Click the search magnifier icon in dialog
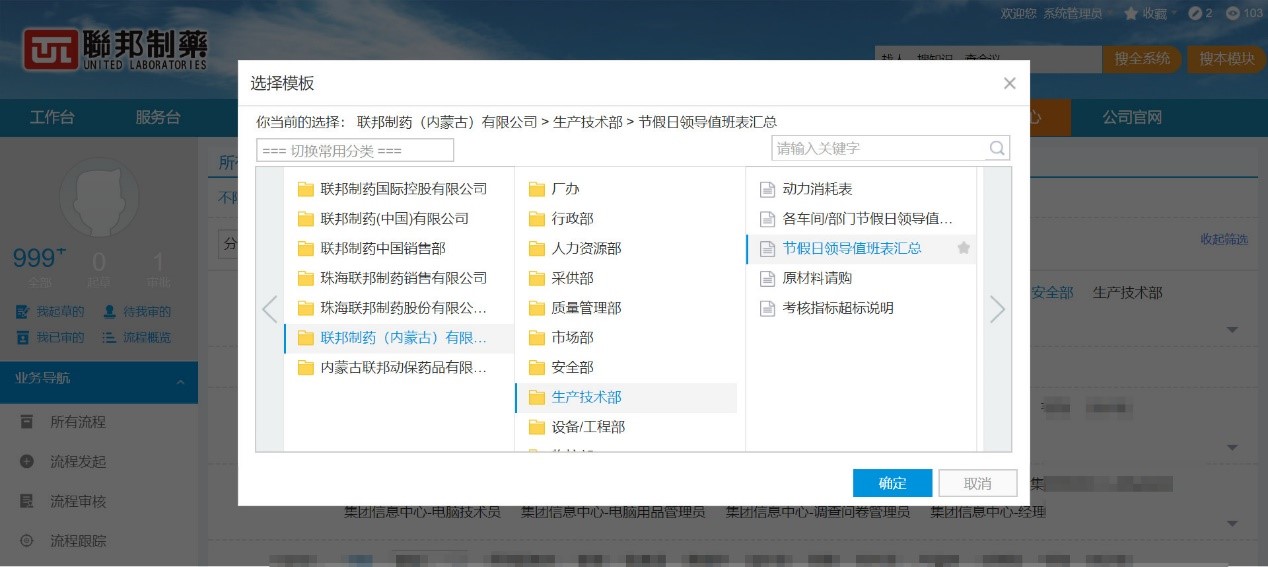Image resolution: width=1268 pixels, height=567 pixels. tap(997, 149)
